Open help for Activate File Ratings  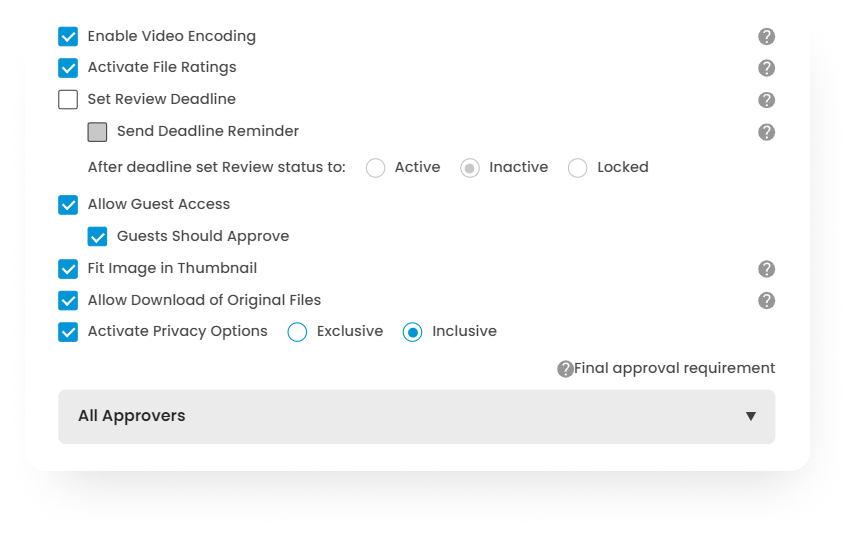coord(766,68)
